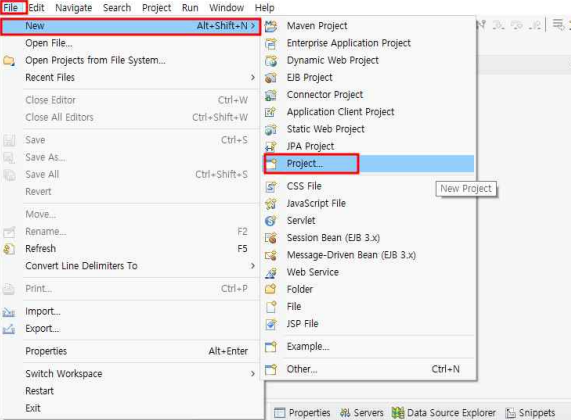Click the new Project... wizard icon
Viewport: 571px width, 420px height.
pyautogui.click(x=272, y=164)
